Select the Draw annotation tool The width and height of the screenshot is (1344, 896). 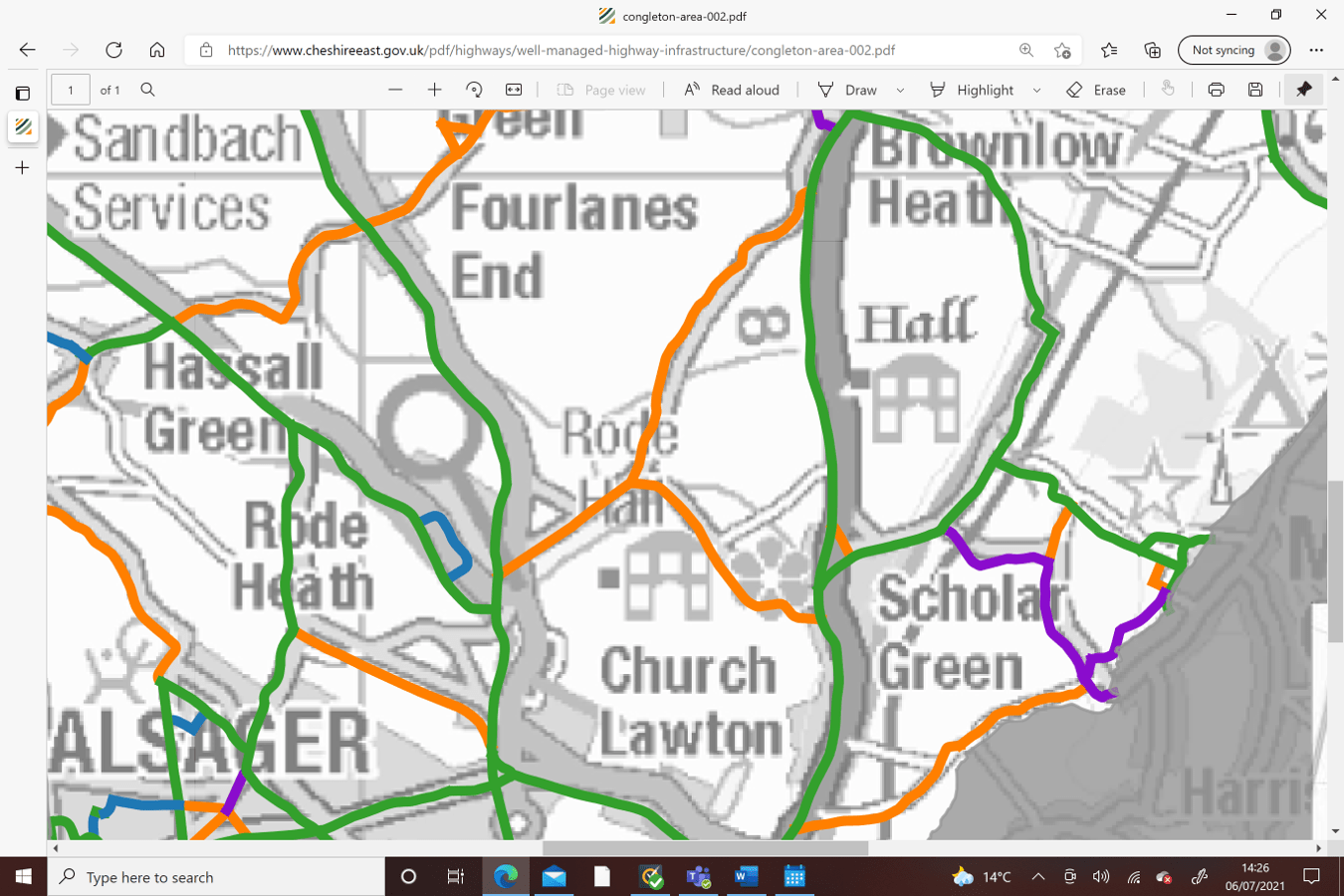[x=848, y=90]
